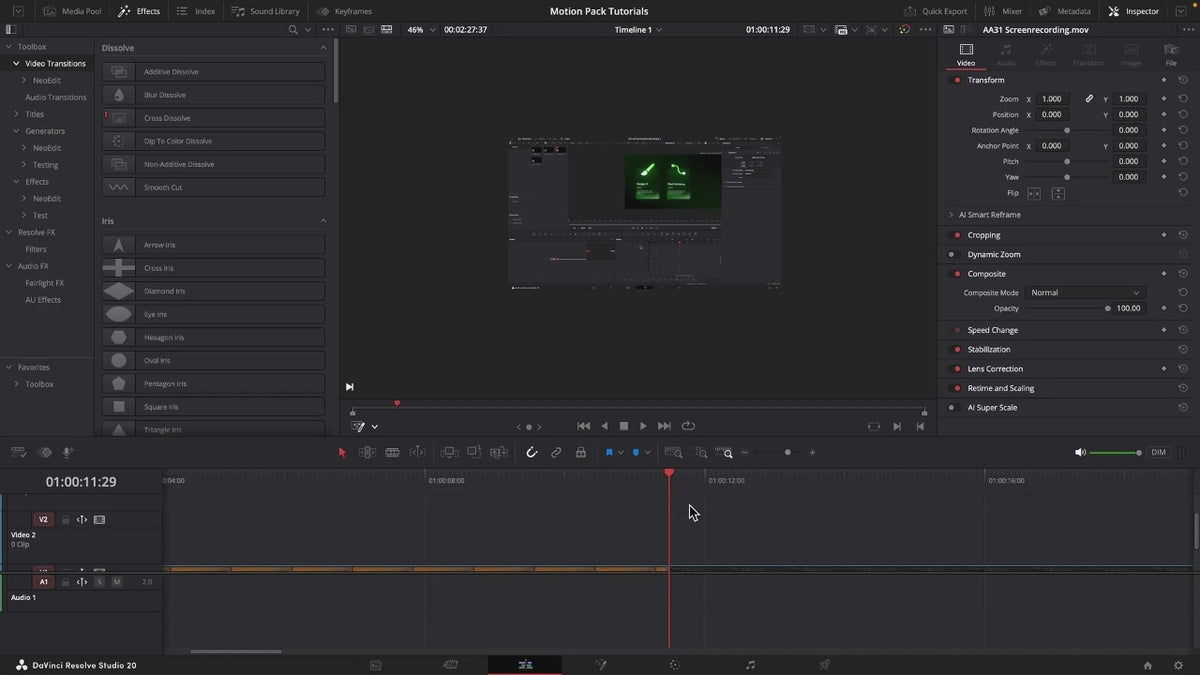The image size is (1200, 675).
Task: Add a blue flag to clip
Action: 609,453
